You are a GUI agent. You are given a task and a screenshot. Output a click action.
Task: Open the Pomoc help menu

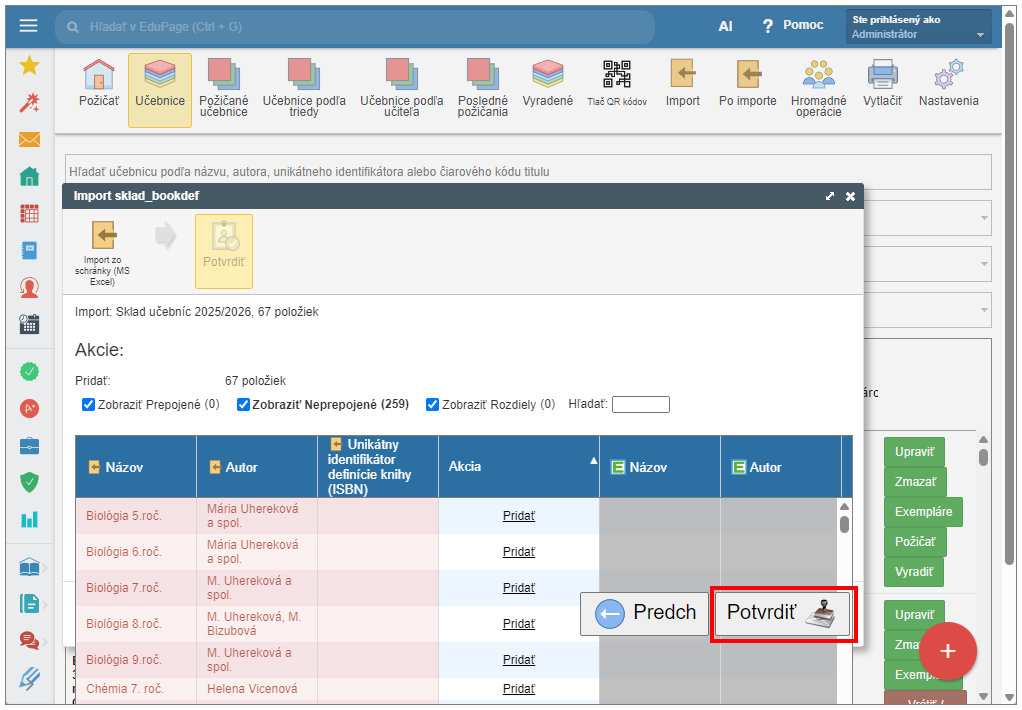click(792, 25)
